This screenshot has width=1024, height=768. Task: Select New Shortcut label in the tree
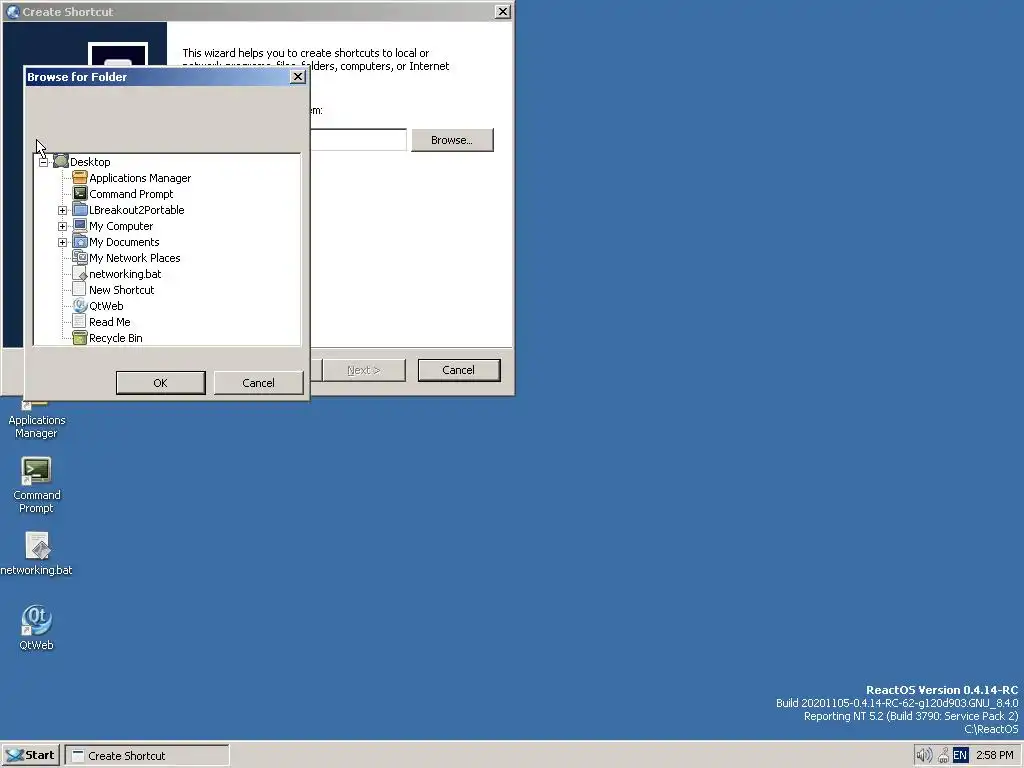[x=121, y=290]
